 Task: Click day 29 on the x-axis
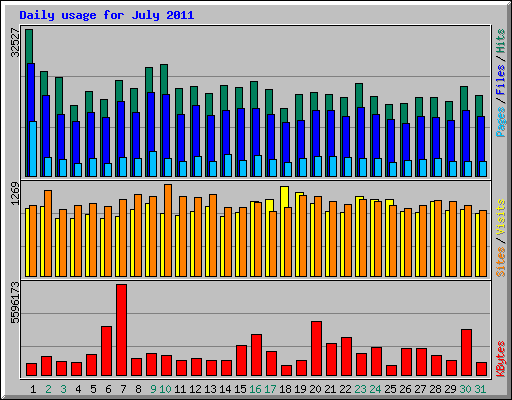(450, 389)
